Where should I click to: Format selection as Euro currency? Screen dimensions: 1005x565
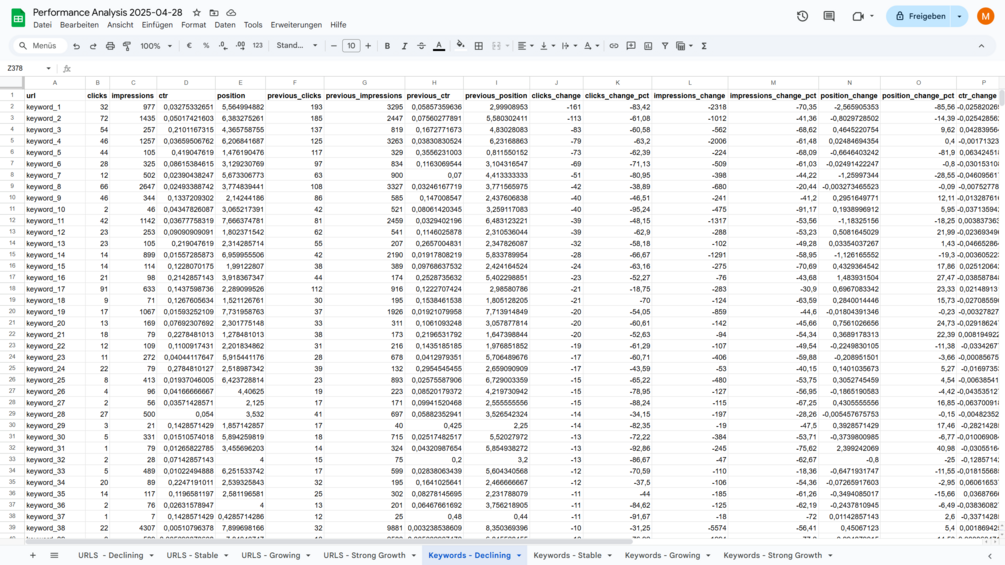(189, 46)
